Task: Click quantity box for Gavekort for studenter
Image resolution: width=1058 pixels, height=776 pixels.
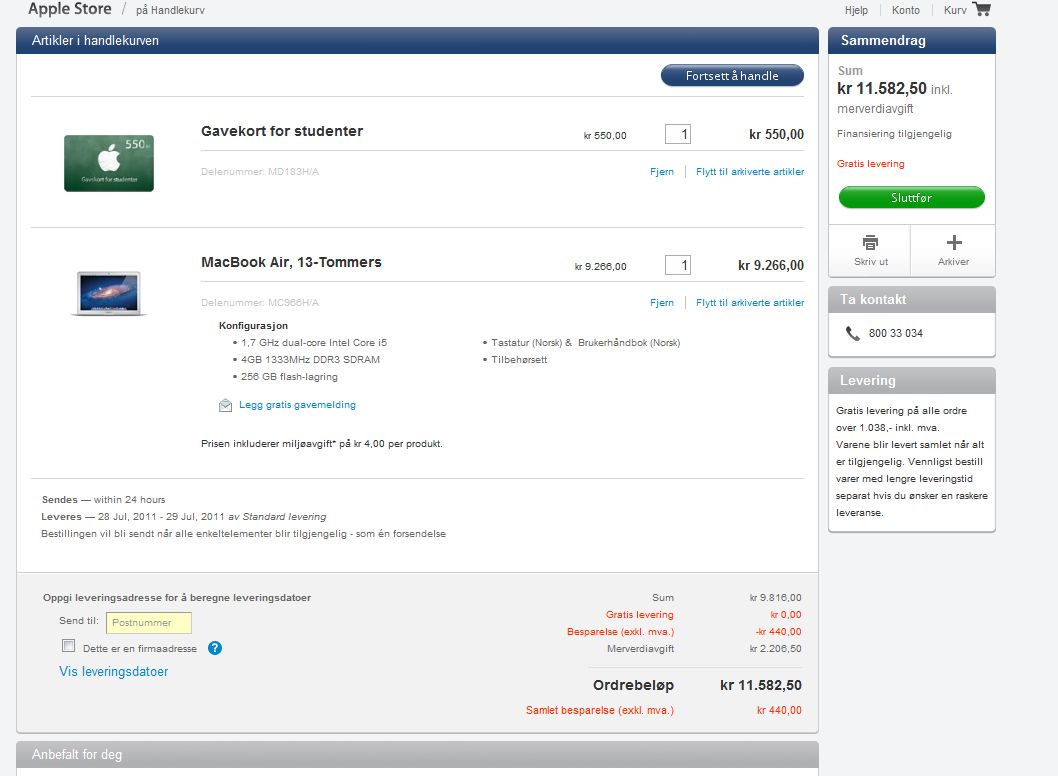Action: click(677, 134)
